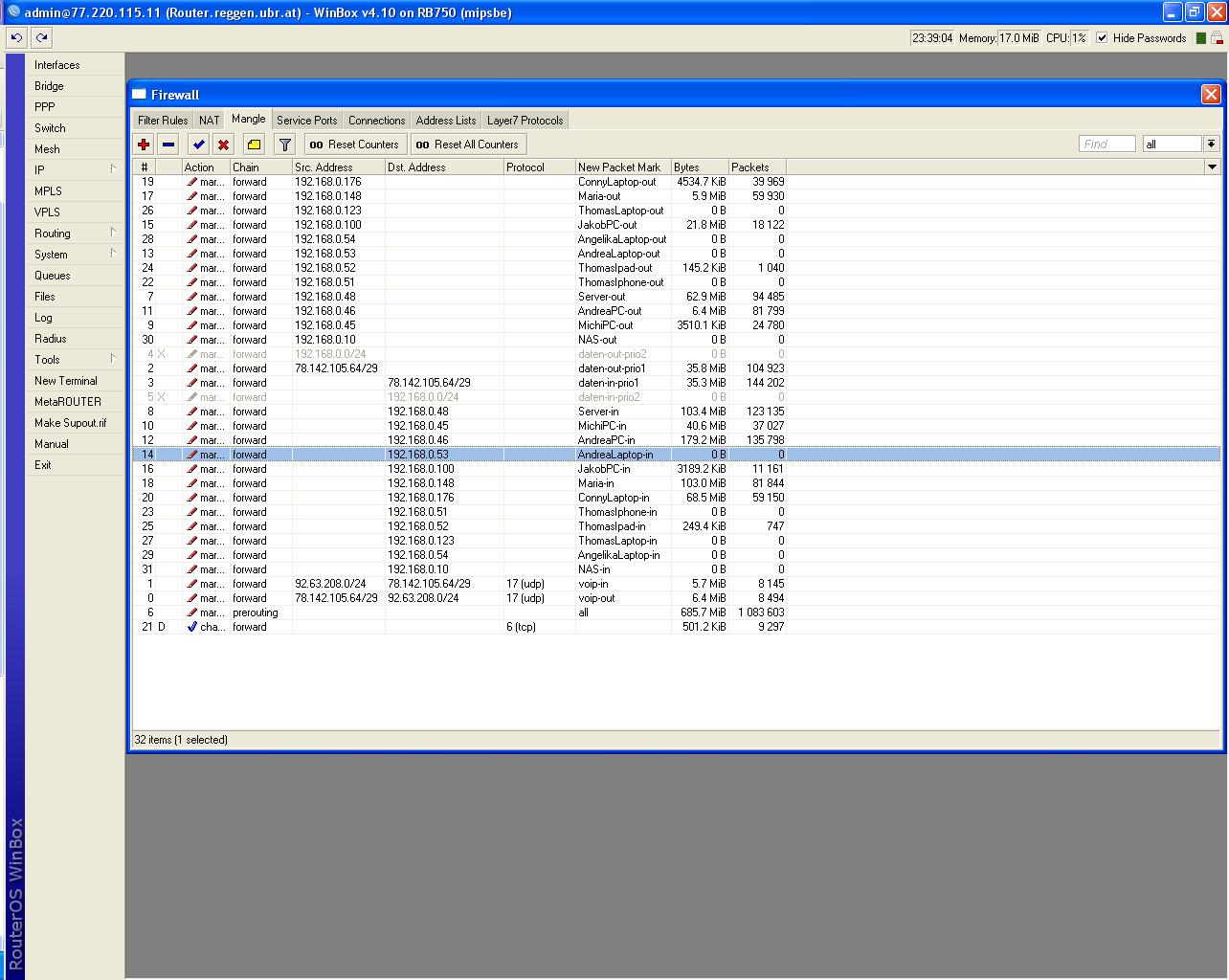
Task: Open the filter funnel icon
Action: [x=284, y=145]
